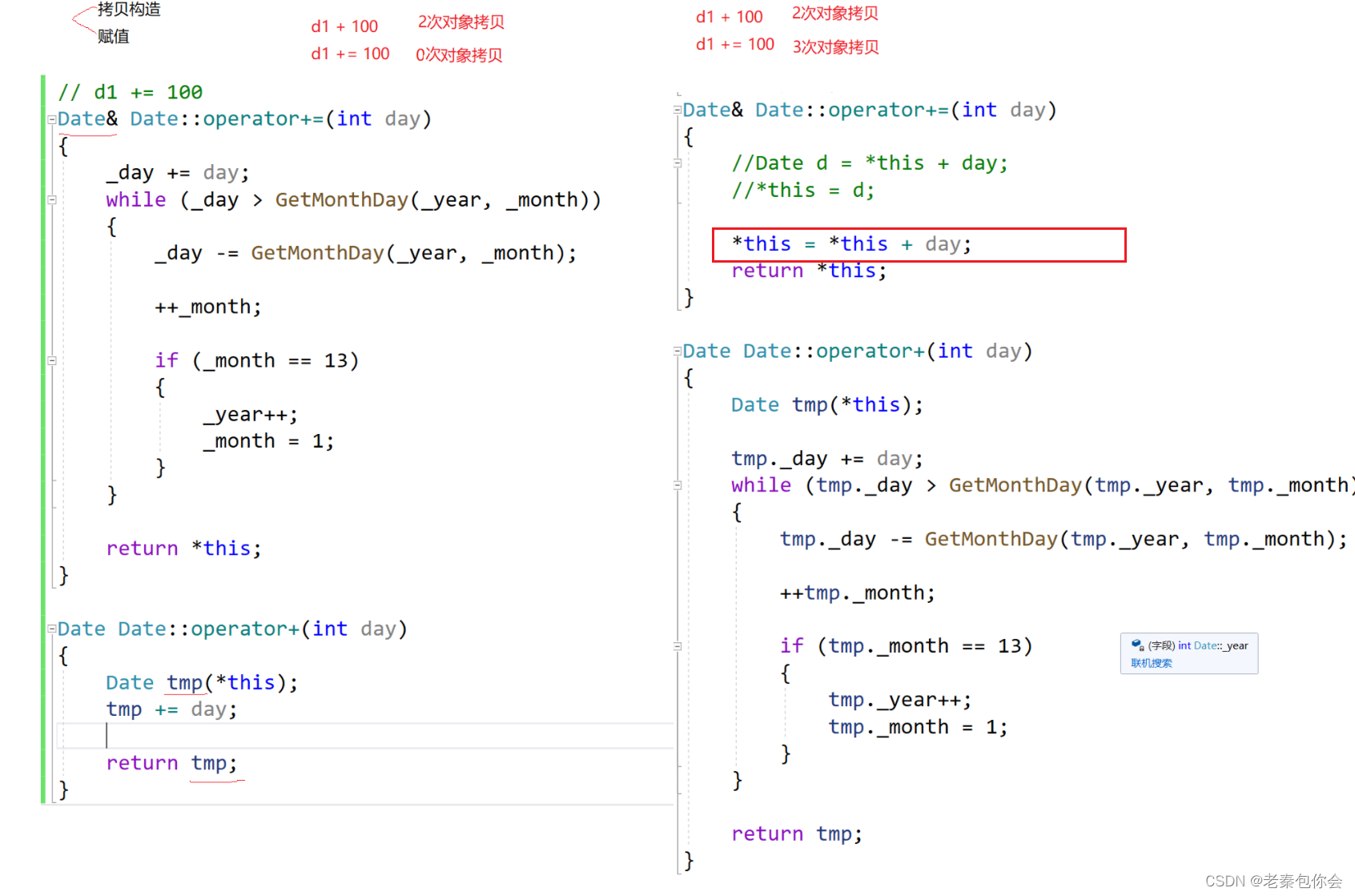
Task: Place cursor on the empty line above return tmp;
Action: coord(364,736)
